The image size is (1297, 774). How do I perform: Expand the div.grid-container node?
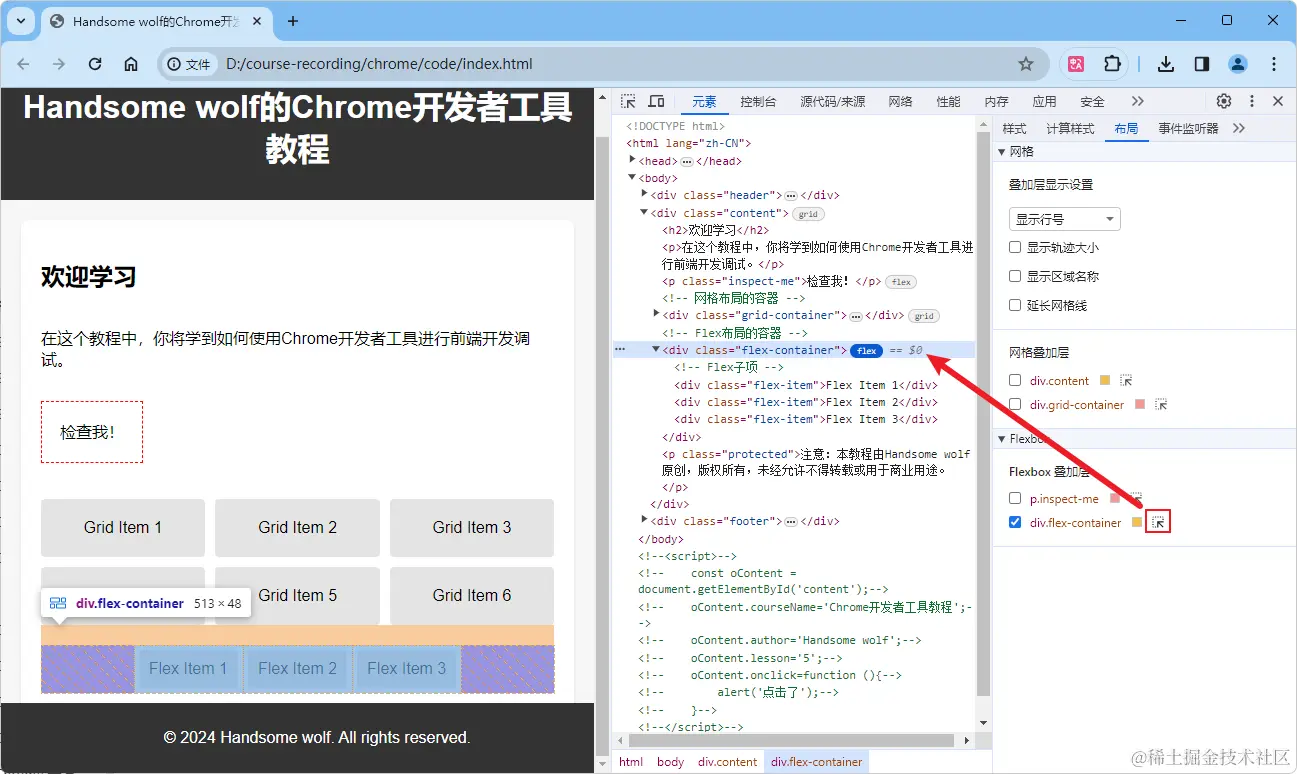tap(656, 315)
